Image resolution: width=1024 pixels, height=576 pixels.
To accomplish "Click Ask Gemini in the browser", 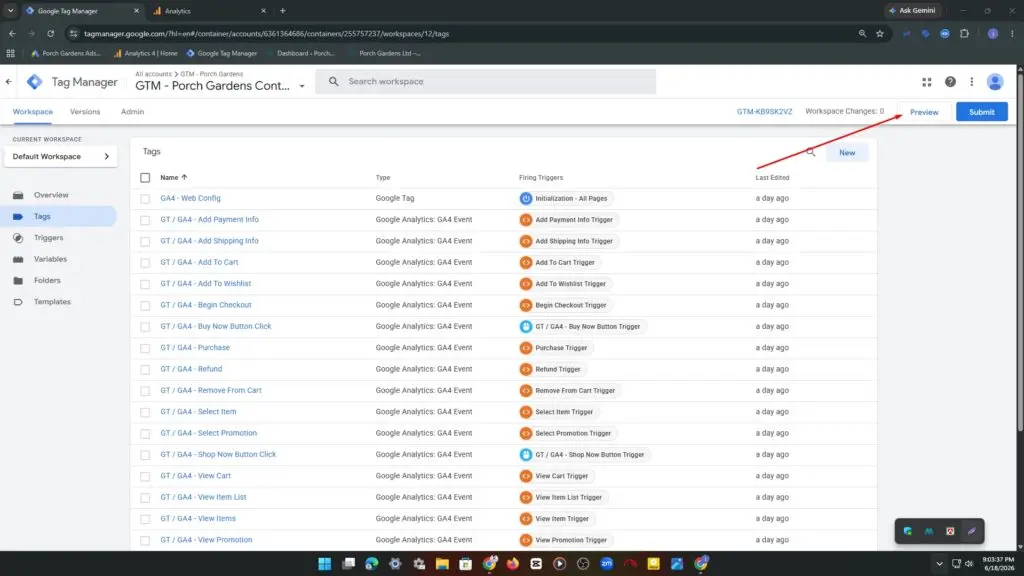I will tap(912, 10).
